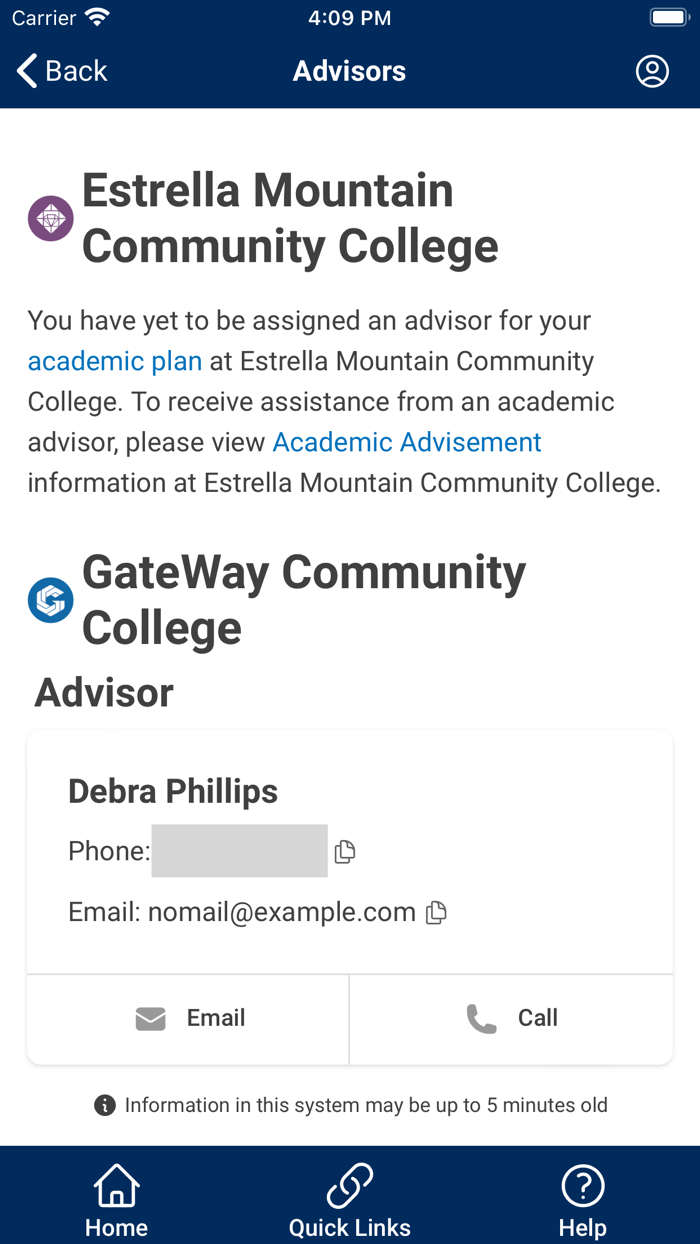Email advisor Debra Phillips
The width and height of the screenshot is (700, 1244).
(x=187, y=1017)
